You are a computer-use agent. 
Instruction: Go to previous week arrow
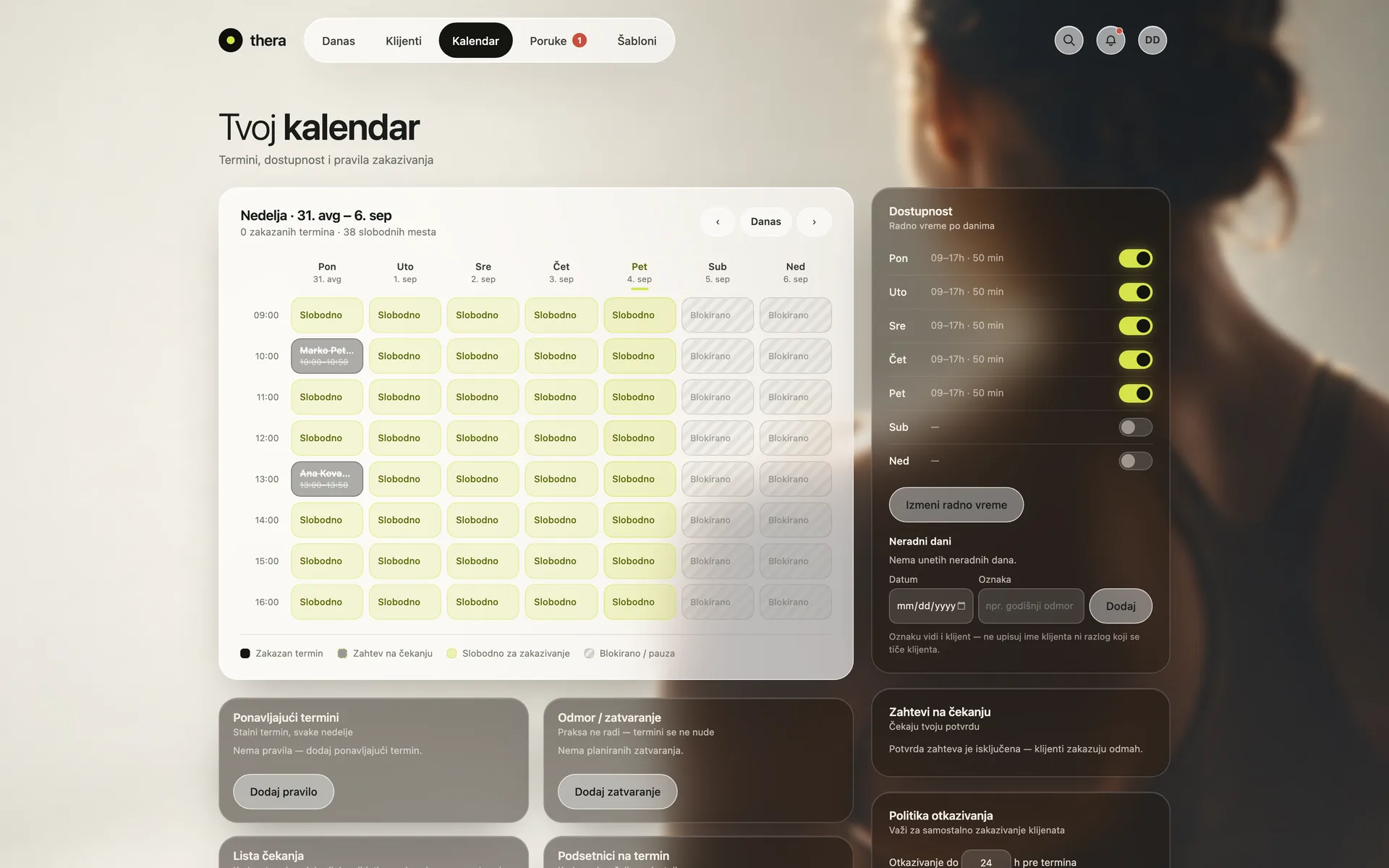point(718,222)
